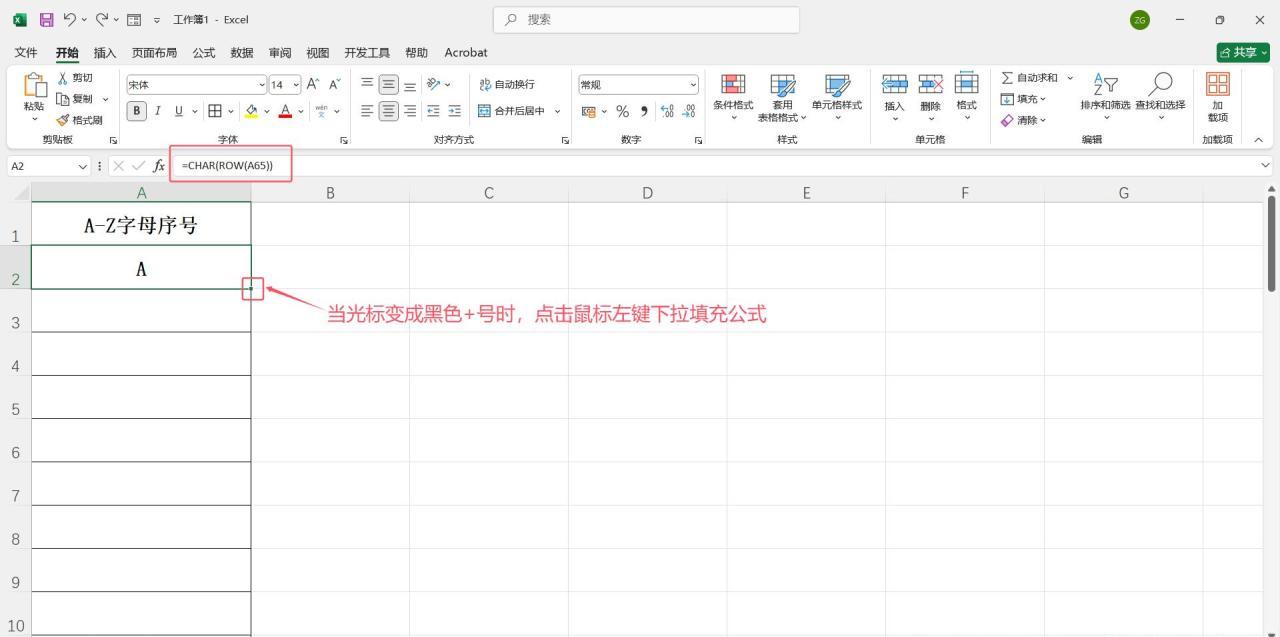Click the increase decimal places icon

(667, 111)
